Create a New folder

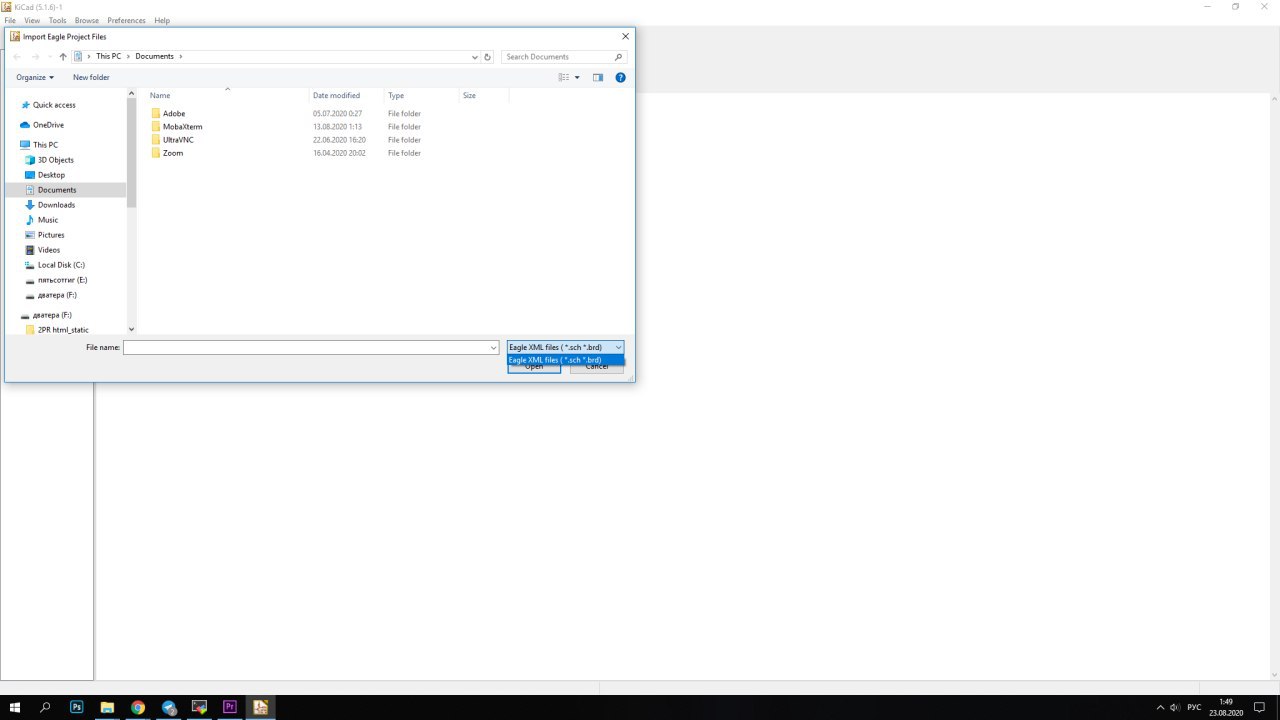click(91, 77)
